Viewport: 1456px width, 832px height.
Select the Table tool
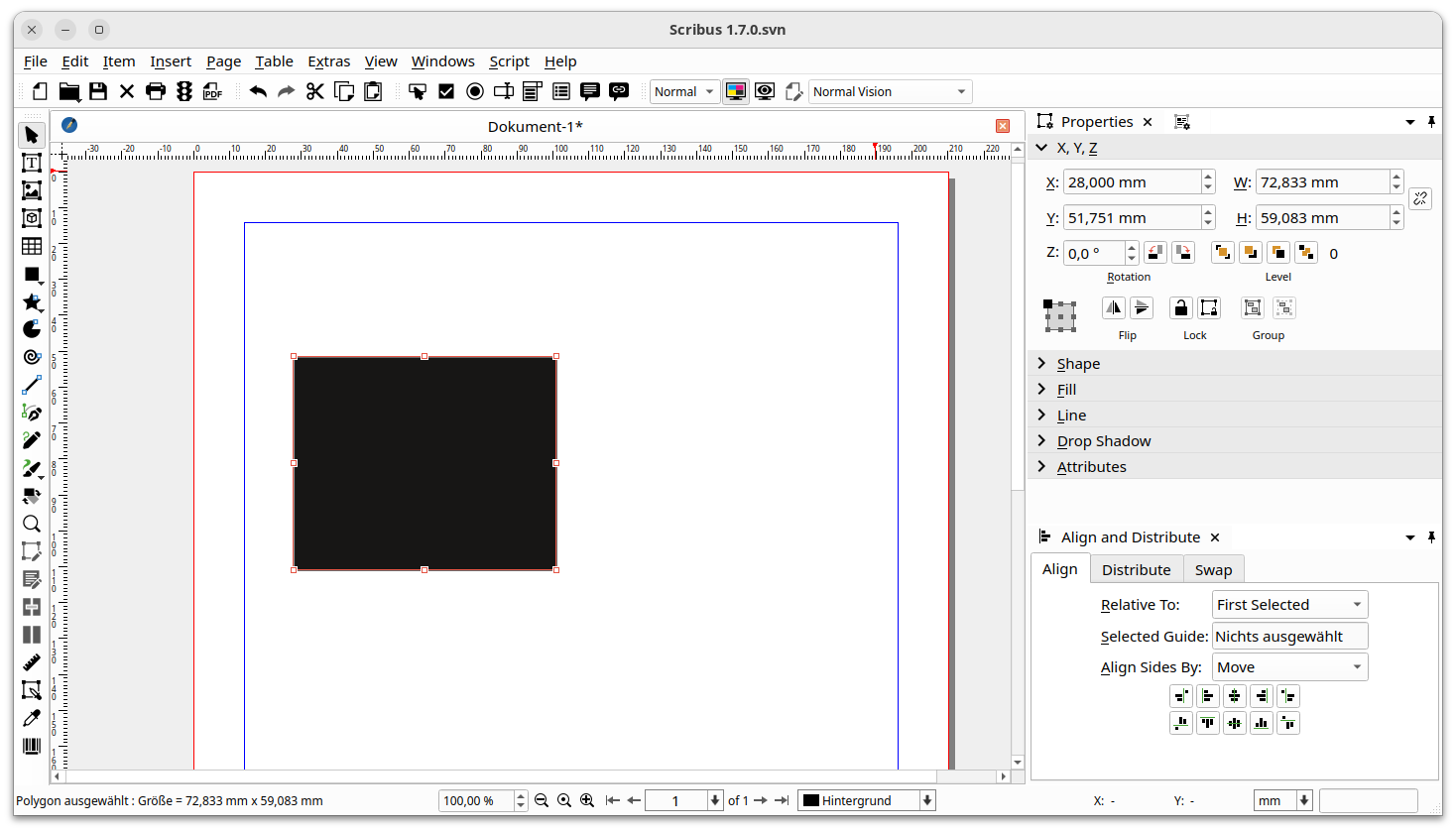point(32,246)
